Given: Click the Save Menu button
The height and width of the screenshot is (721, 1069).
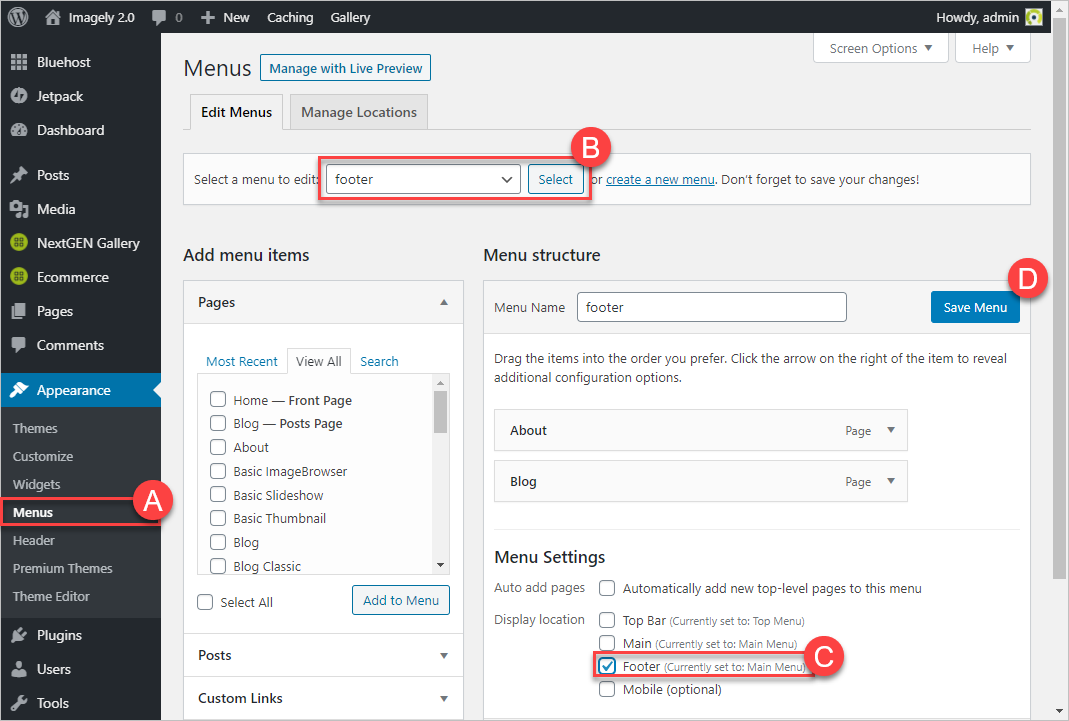Looking at the screenshot, I should click(975, 307).
